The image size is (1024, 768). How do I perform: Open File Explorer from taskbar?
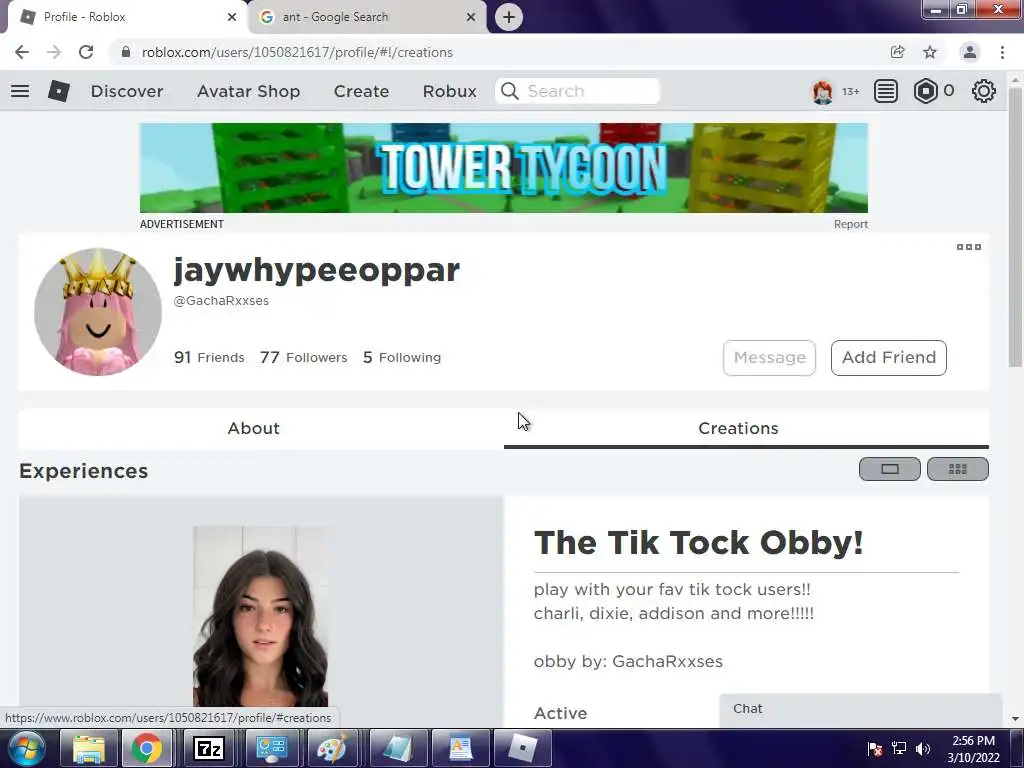click(88, 748)
